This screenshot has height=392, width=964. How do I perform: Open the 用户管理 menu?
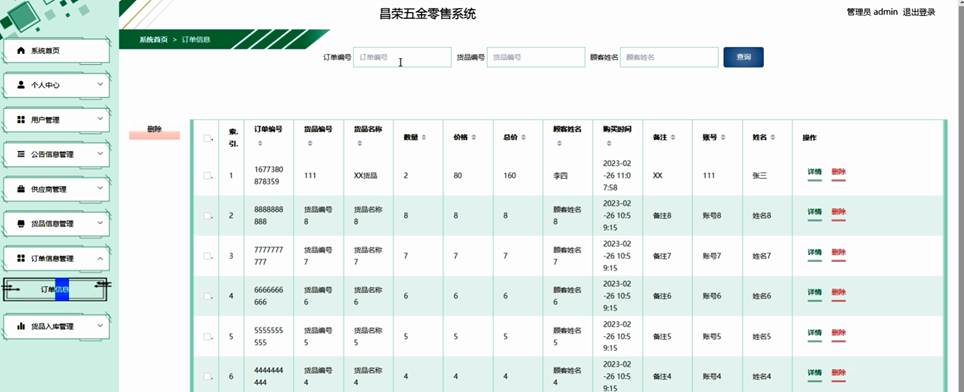[x=56, y=120]
